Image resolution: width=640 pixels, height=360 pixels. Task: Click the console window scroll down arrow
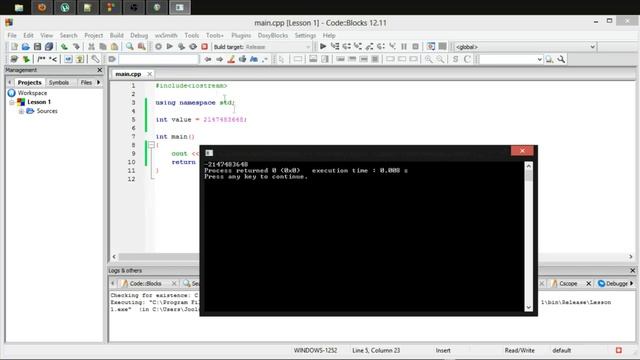click(529, 307)
